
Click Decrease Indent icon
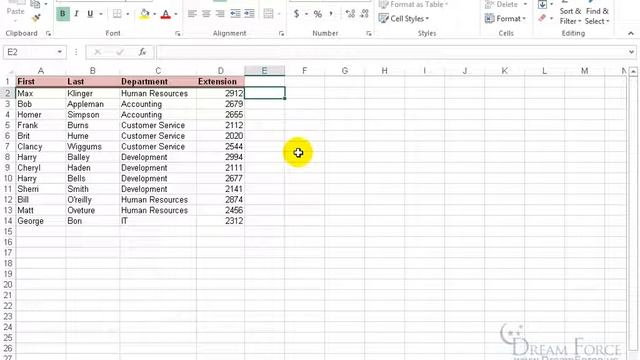click(x=236, y=14)
